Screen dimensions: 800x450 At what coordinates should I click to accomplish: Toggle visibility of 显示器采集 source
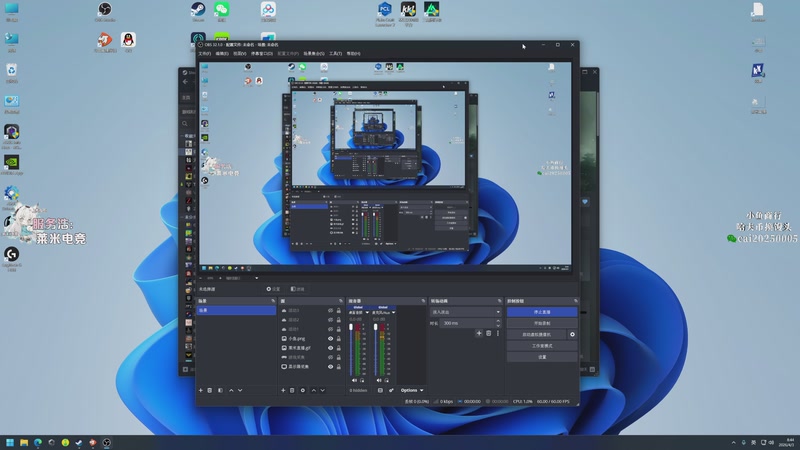[331, 366]
